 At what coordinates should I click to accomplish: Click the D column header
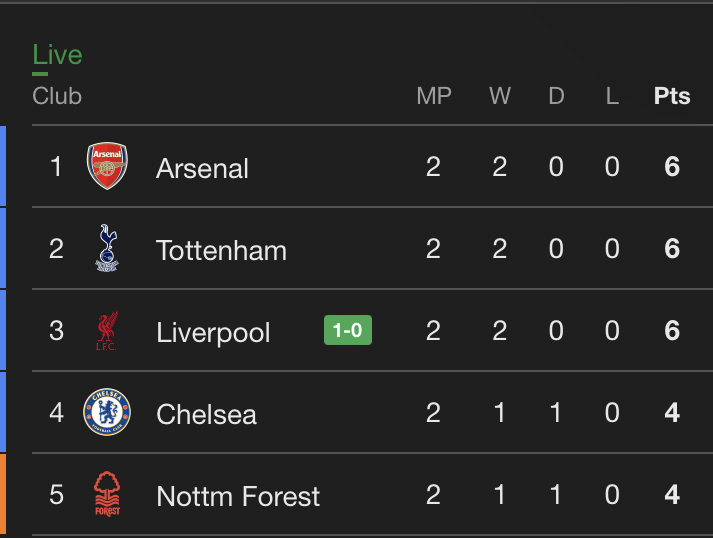click(557, 96)
